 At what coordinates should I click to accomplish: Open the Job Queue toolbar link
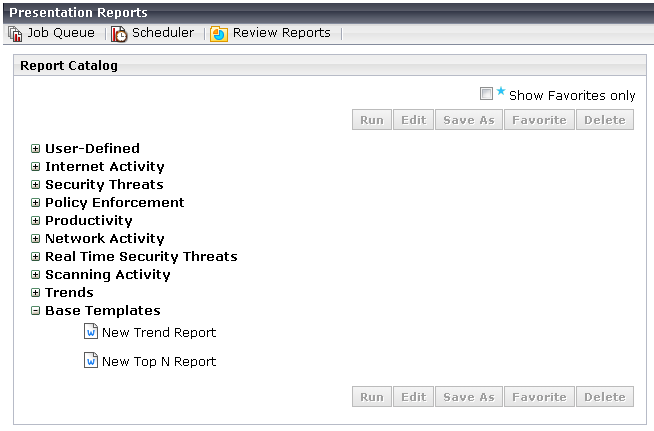61,33
